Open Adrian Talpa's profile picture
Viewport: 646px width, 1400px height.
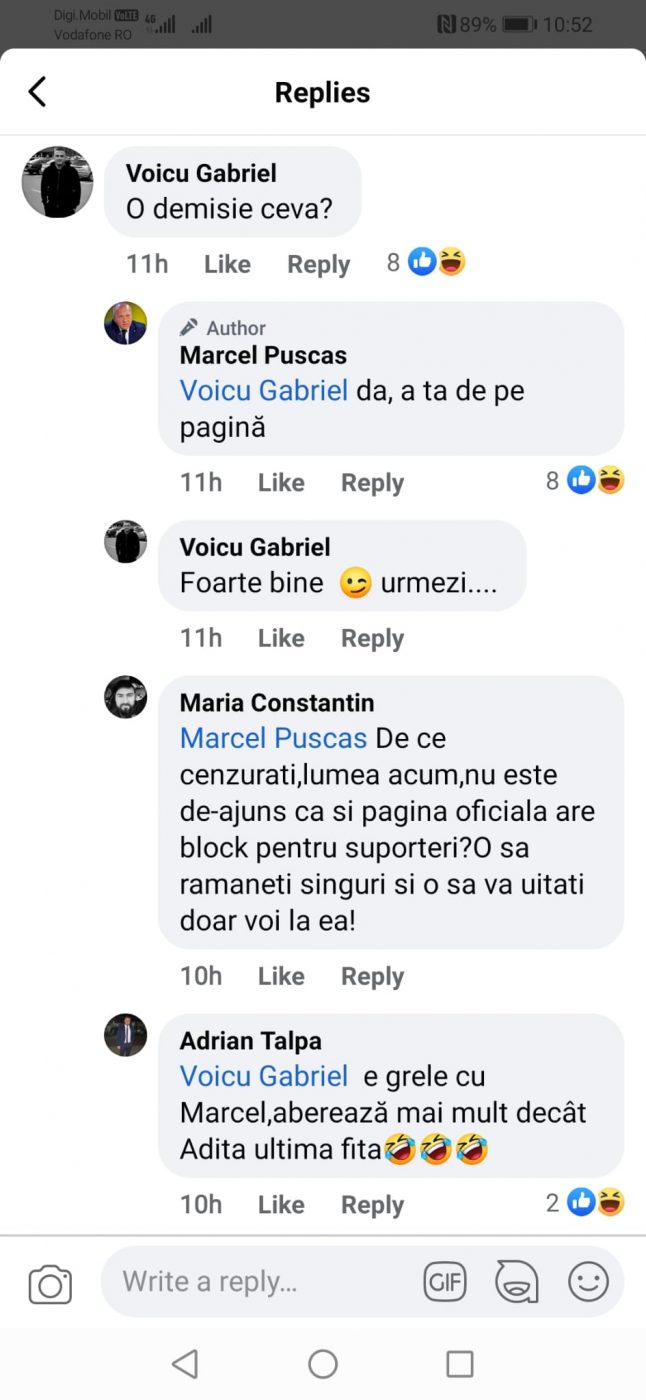(x=126, y=1035)
